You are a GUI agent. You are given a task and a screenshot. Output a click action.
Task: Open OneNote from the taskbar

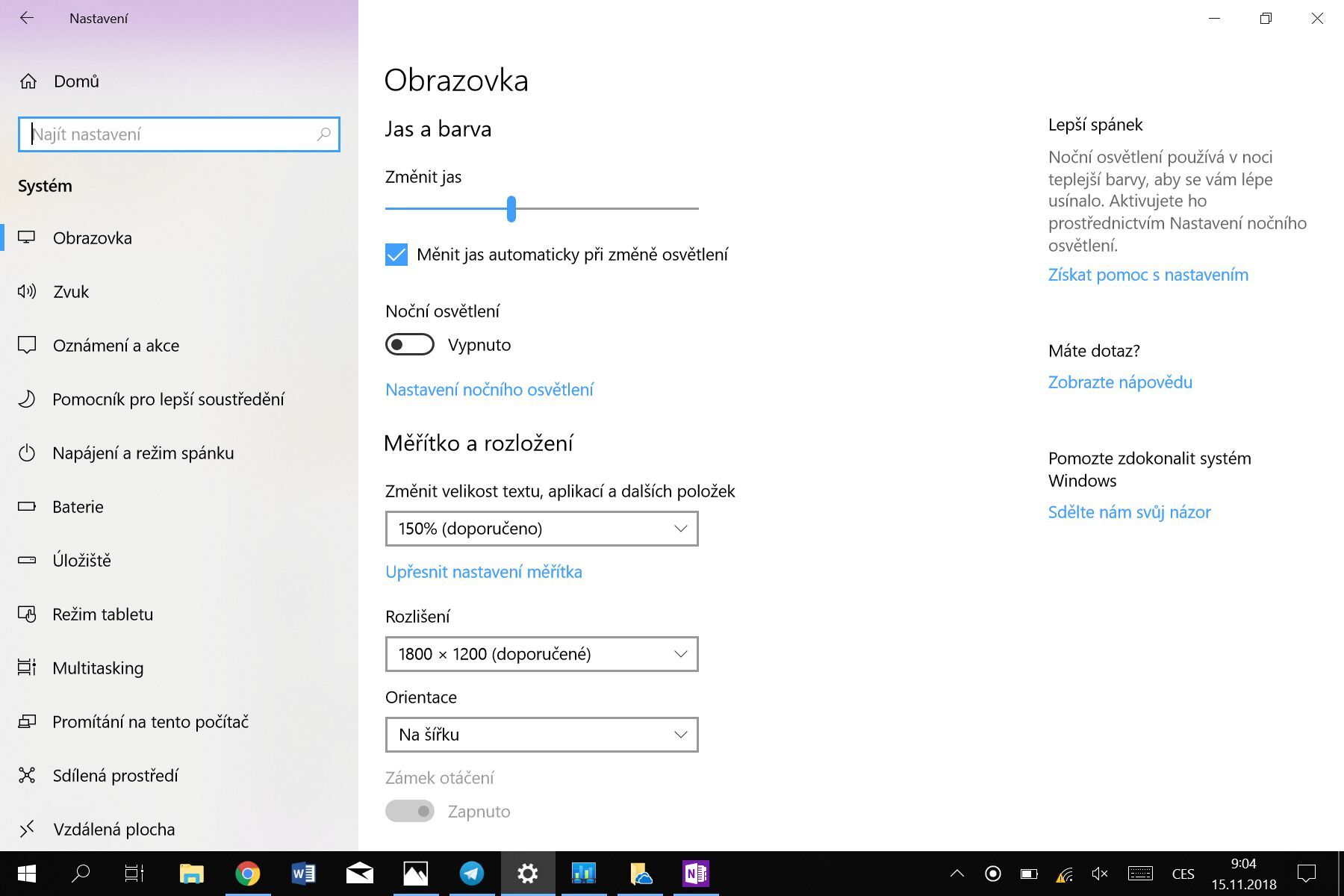(x=696, y=873)
